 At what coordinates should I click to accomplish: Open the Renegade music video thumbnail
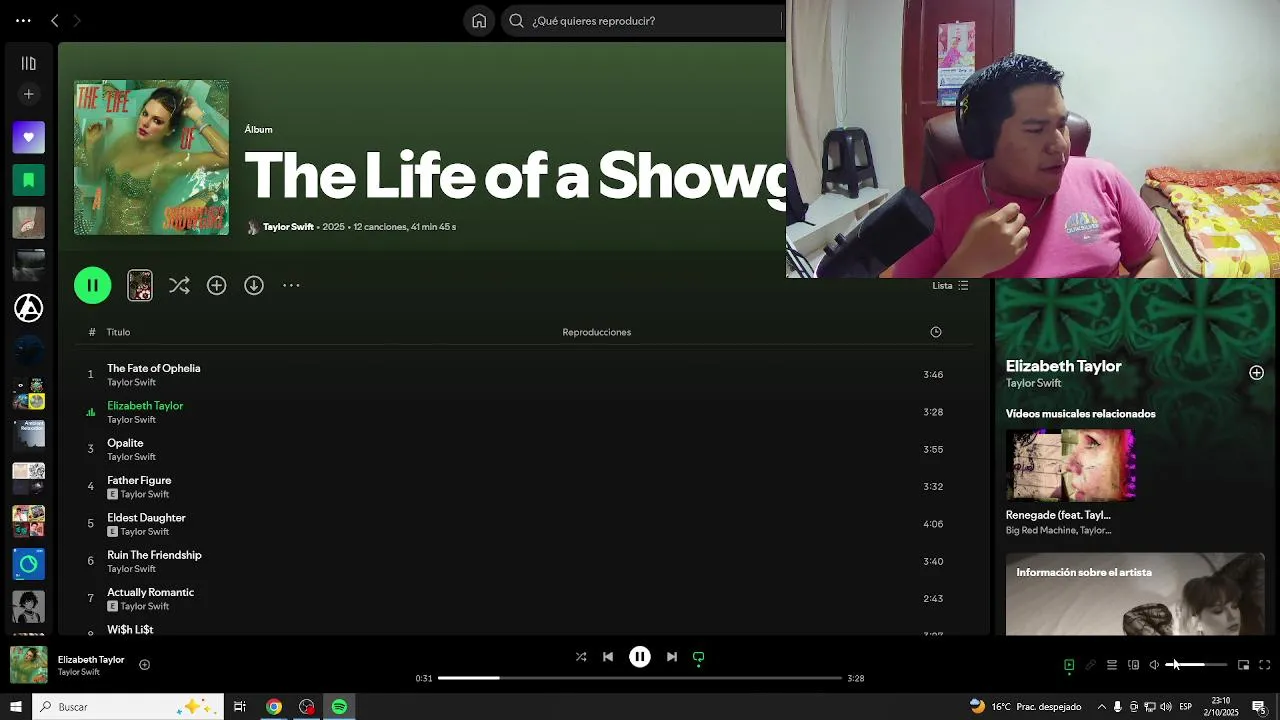pyautogui.click(x=1070, y=465)
